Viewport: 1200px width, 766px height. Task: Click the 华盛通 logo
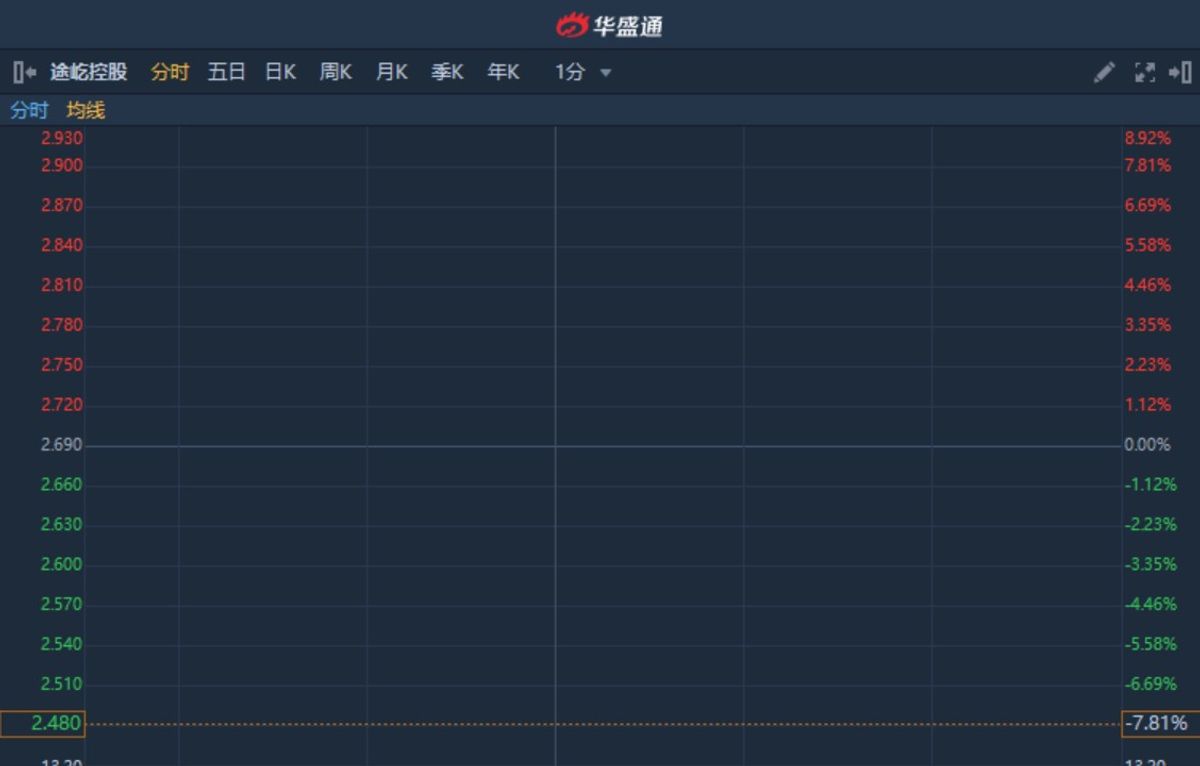[609, 25]
